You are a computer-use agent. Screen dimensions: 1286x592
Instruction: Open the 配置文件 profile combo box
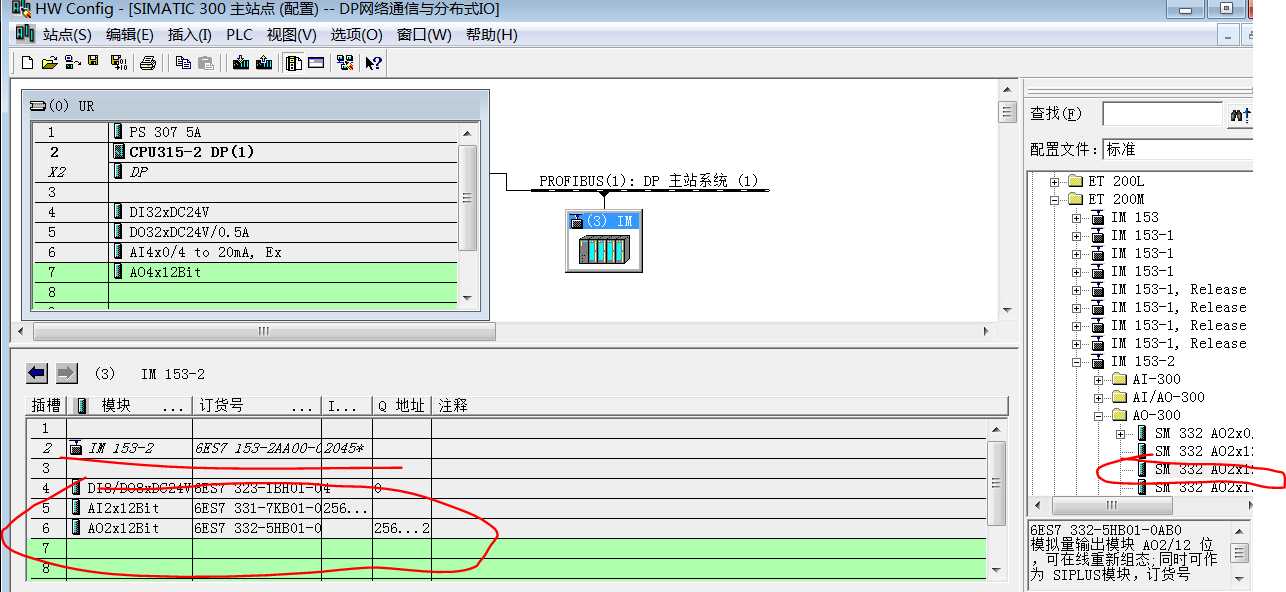point(1177,149)
